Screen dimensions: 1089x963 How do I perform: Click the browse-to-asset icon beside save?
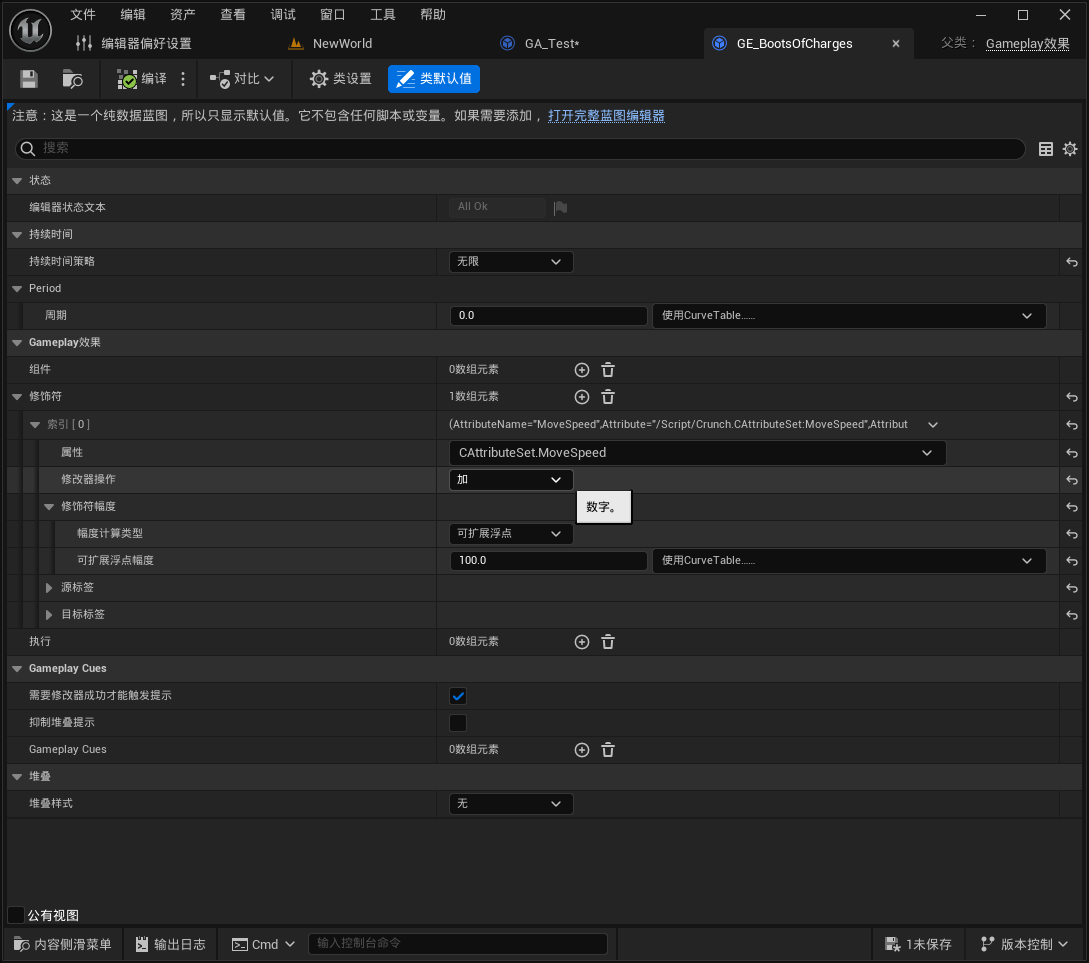point(72,79)
